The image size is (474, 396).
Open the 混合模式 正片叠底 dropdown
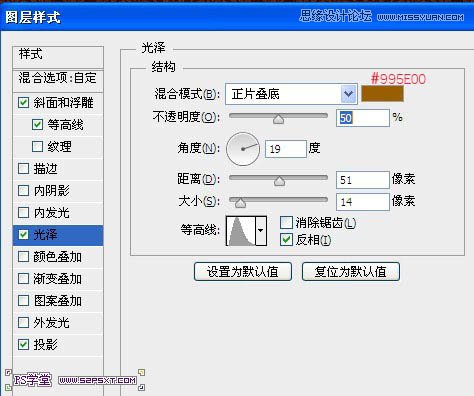pos(291,94)
